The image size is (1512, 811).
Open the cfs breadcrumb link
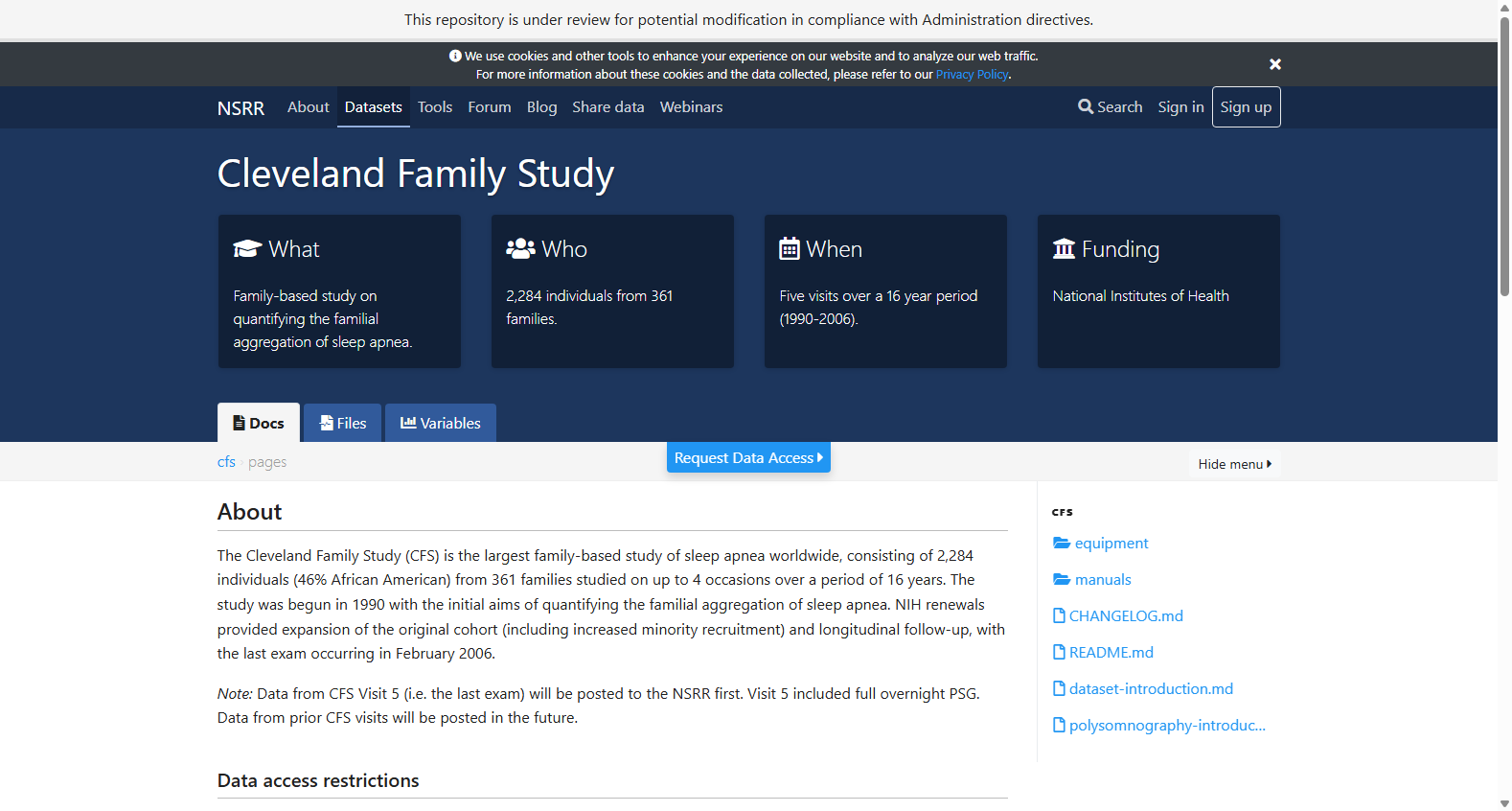coord(226,462)
